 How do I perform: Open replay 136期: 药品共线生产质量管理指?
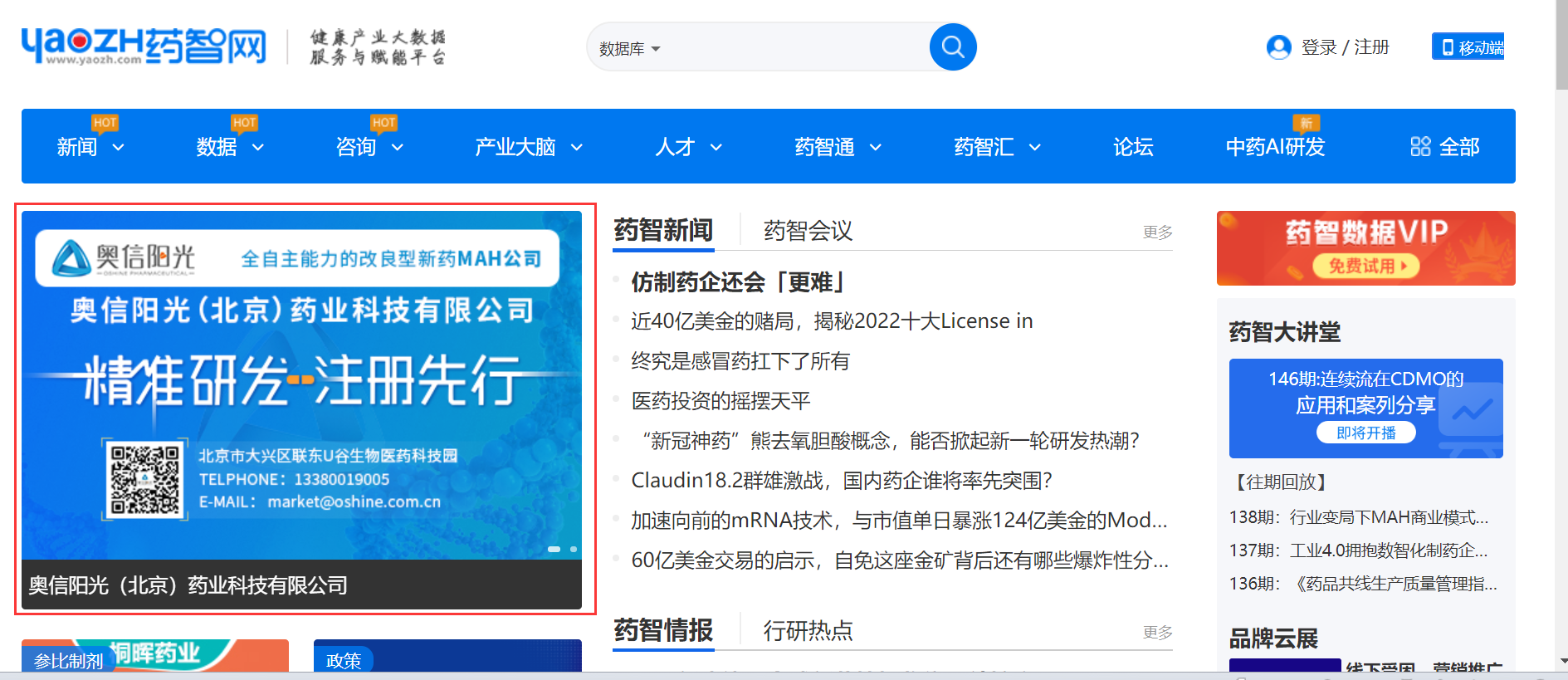click(1363, 584)
